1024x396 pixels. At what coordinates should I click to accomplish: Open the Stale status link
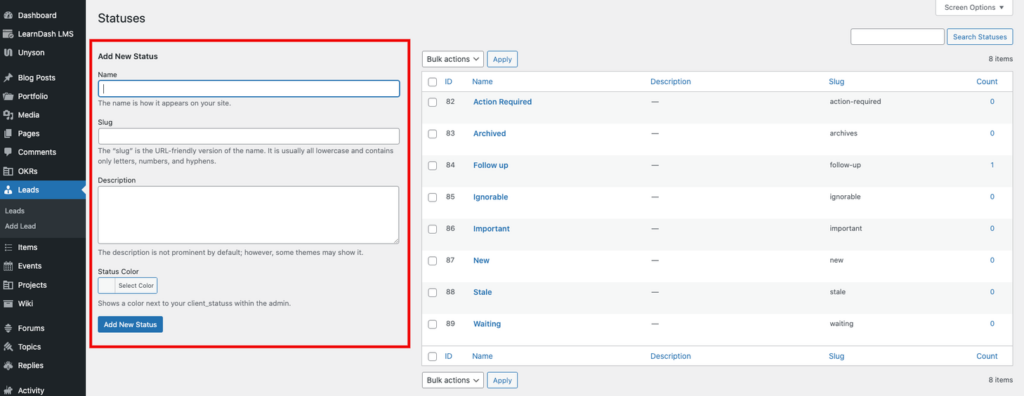click(483, 292)
